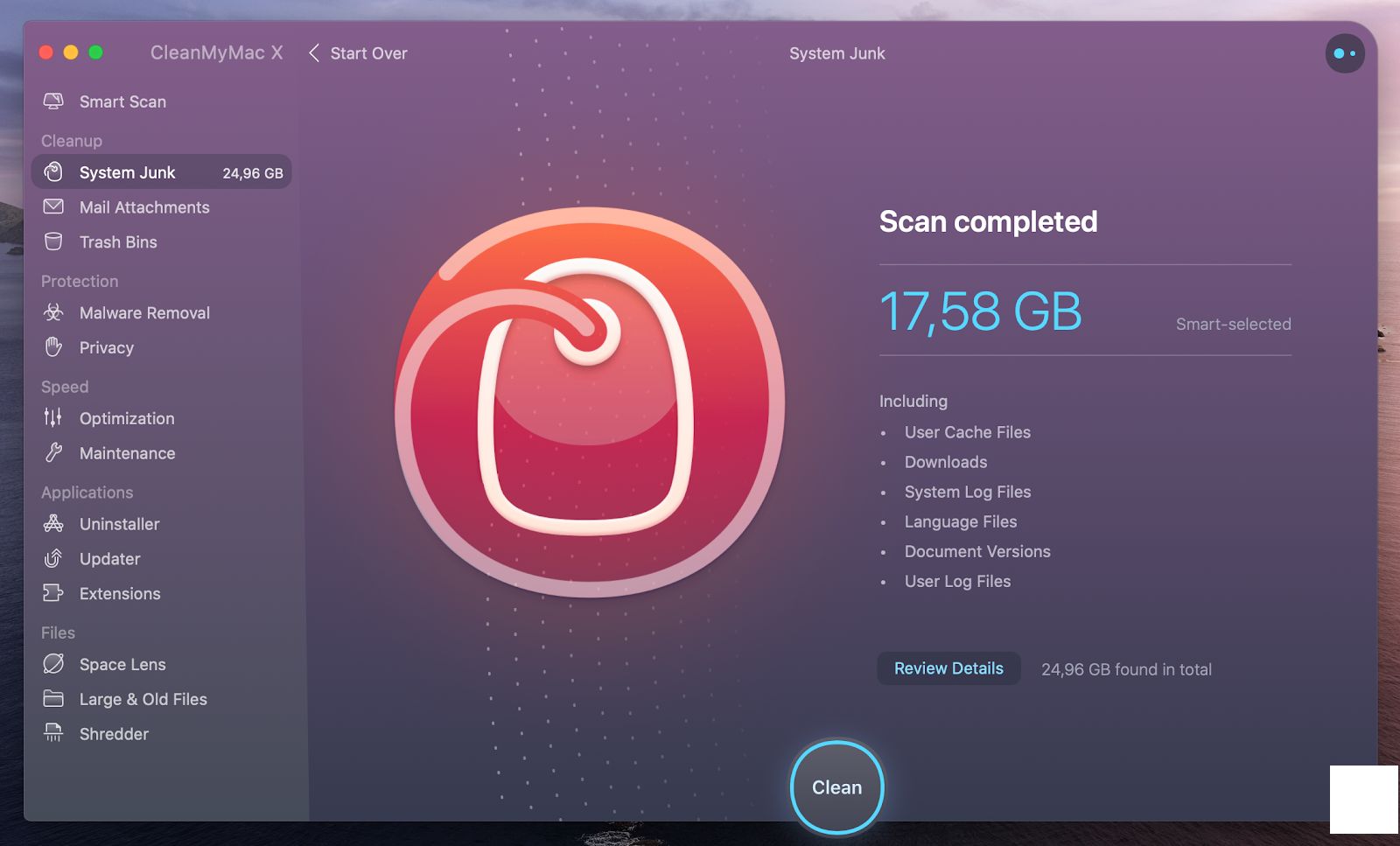Screen dimensions: 1400x846
Task: Click the Updater arrow icon
Action: tap(53, 558)
